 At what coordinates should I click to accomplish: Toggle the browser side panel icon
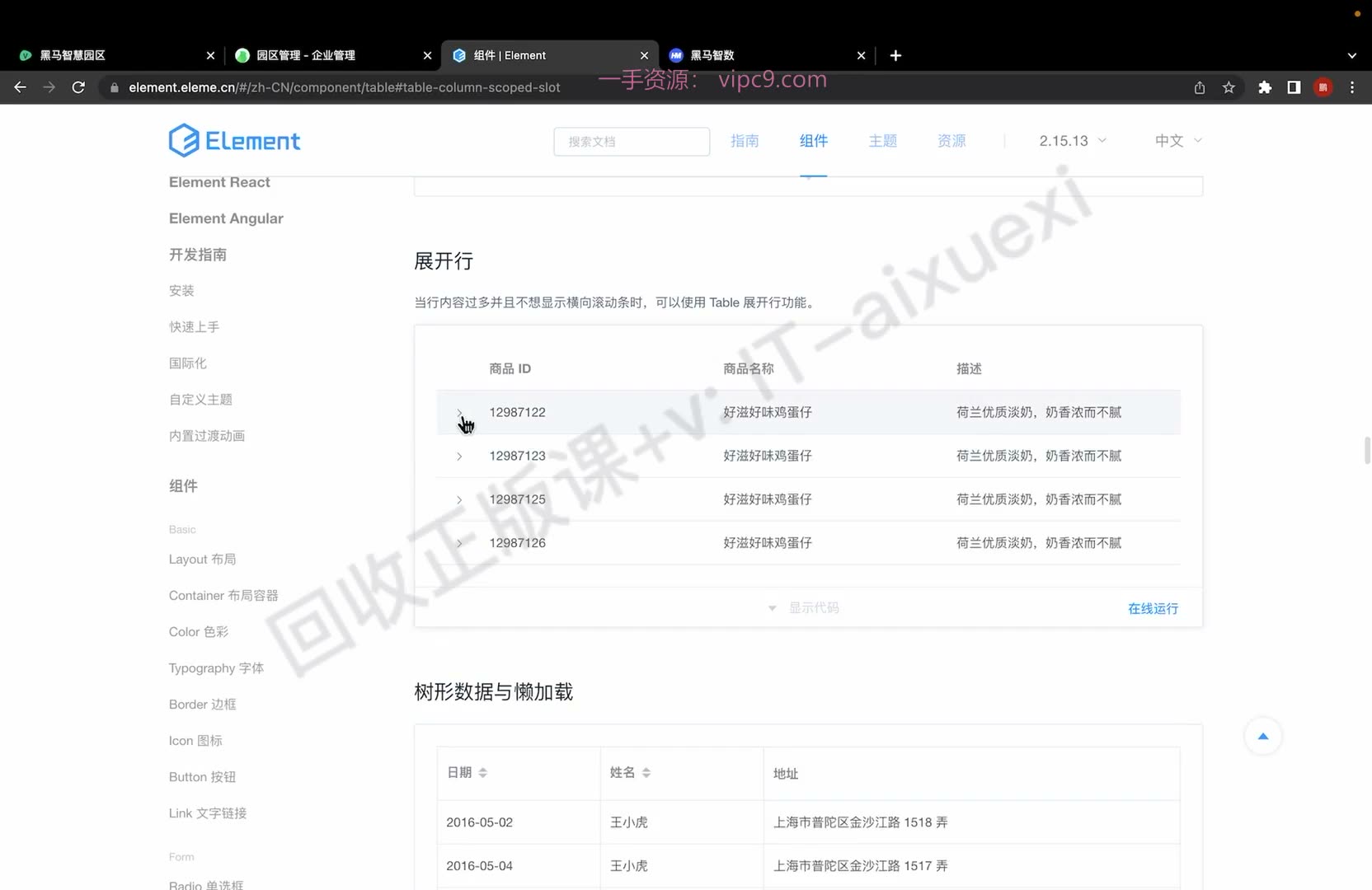tap(1294, 87)
